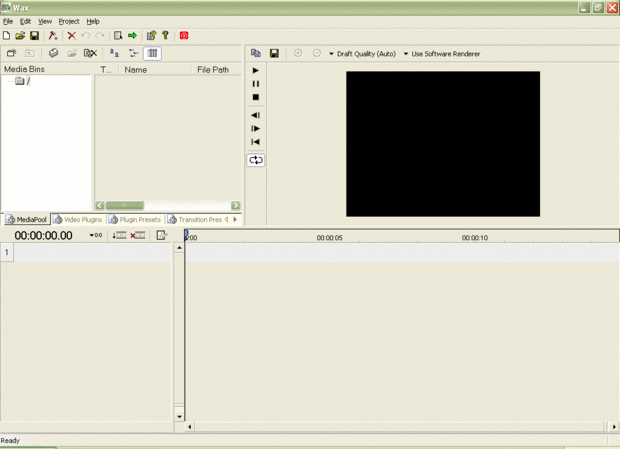This screenshot has height=449, width=620.
Task: Click the page with pencil icon above the tracks
Action: pos(161,235)
